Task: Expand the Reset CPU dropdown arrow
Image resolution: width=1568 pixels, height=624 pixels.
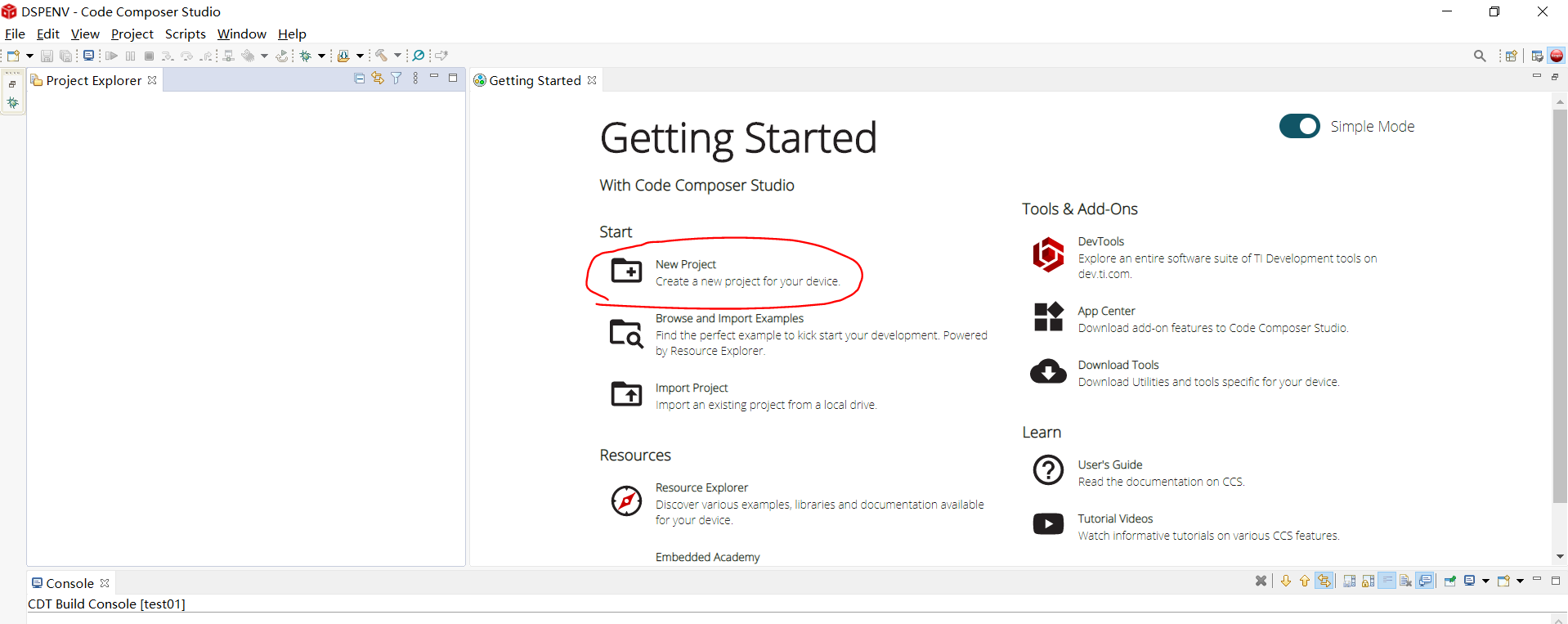Action: (x=264, y=56)
